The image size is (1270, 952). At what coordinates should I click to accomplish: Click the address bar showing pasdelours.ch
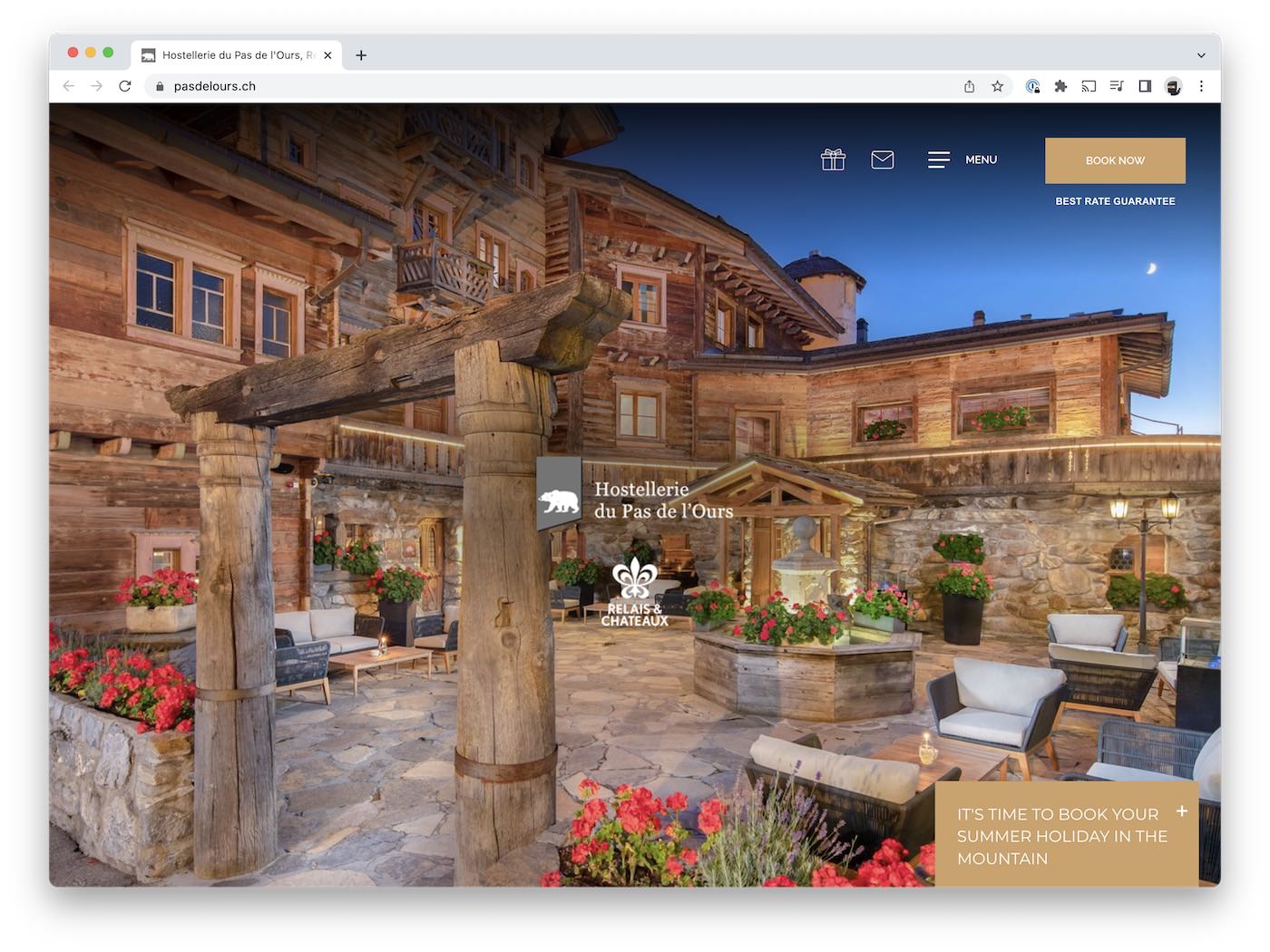pos(544,86)
